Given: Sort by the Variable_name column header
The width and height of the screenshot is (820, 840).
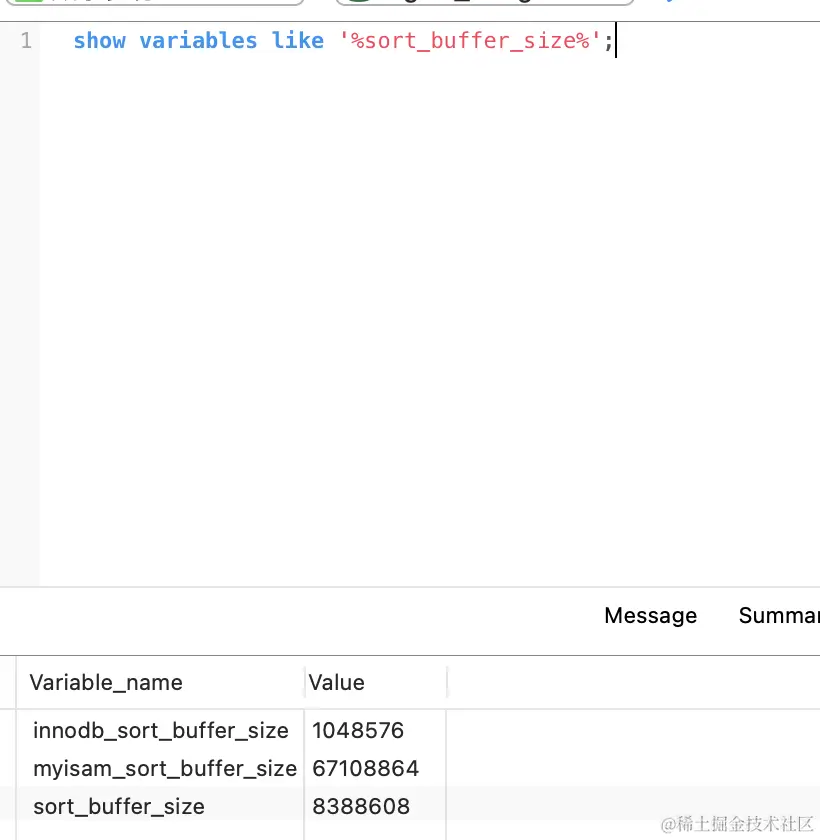Looking at the screenshot, I should pyautogui.click(x=106, y=683).
